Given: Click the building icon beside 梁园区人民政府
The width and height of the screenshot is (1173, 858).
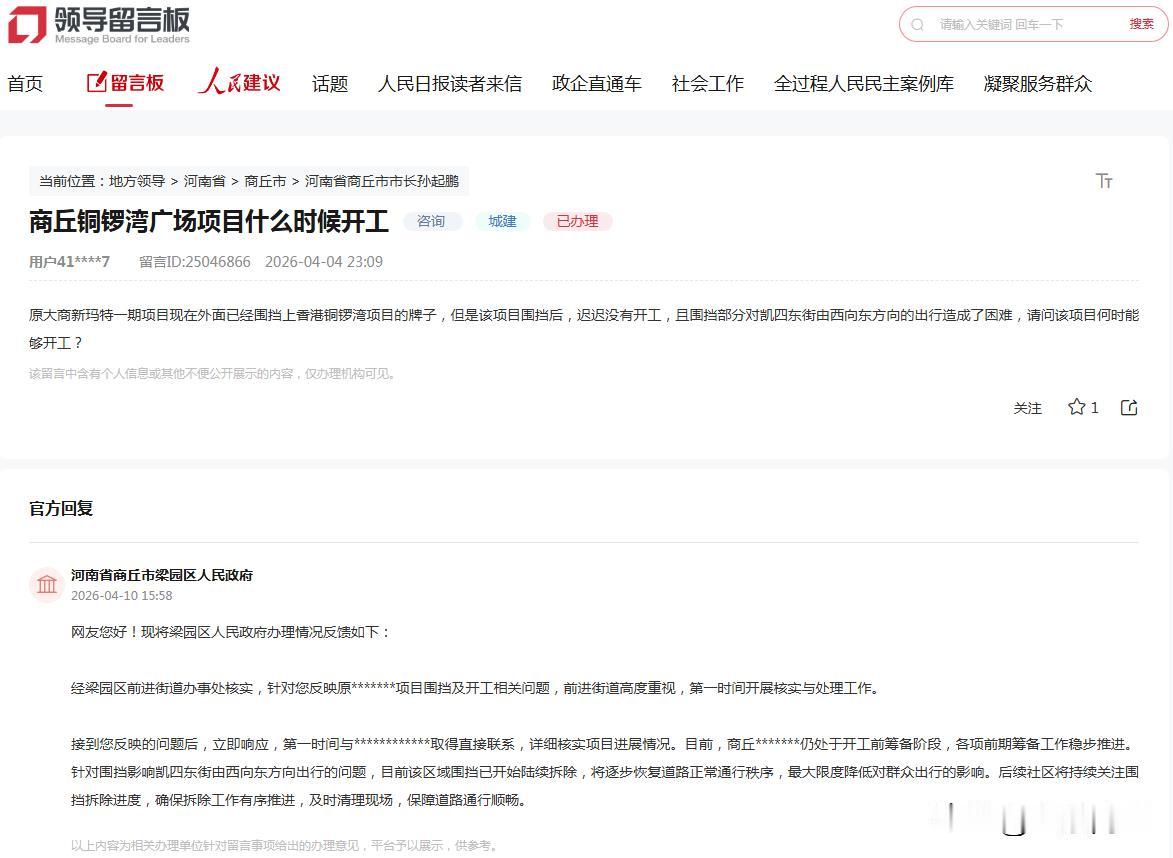Looking at the screenshot, I should tap(46, 584).
